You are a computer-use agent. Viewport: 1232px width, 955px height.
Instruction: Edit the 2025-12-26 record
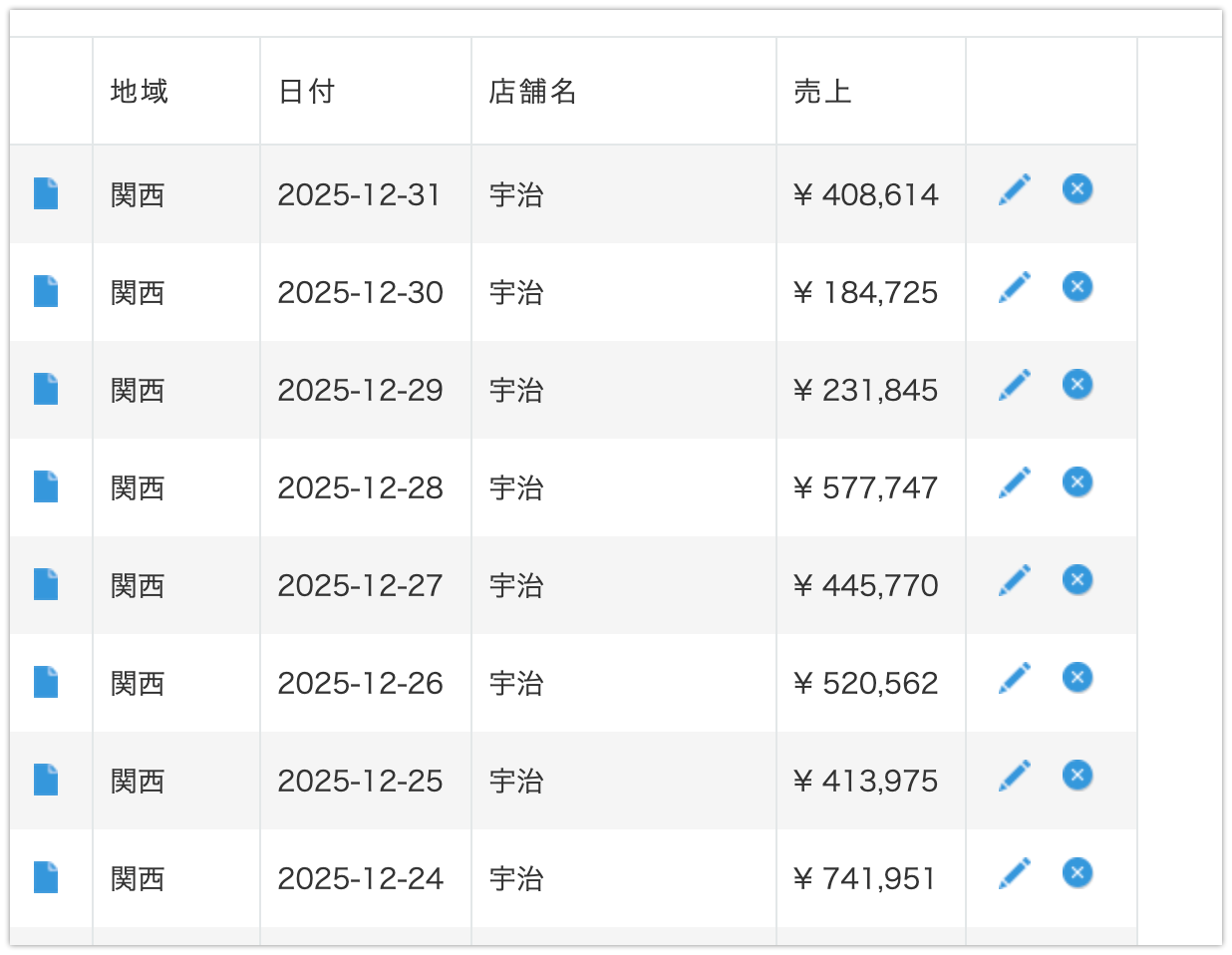coord(1014,678)
